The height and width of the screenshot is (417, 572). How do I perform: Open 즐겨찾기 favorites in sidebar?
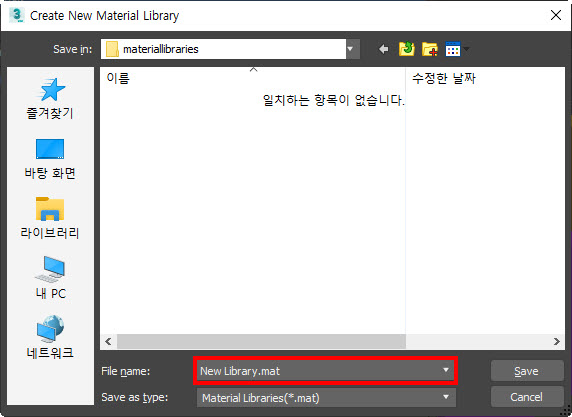pyautogui.click(x=50, y=99)
